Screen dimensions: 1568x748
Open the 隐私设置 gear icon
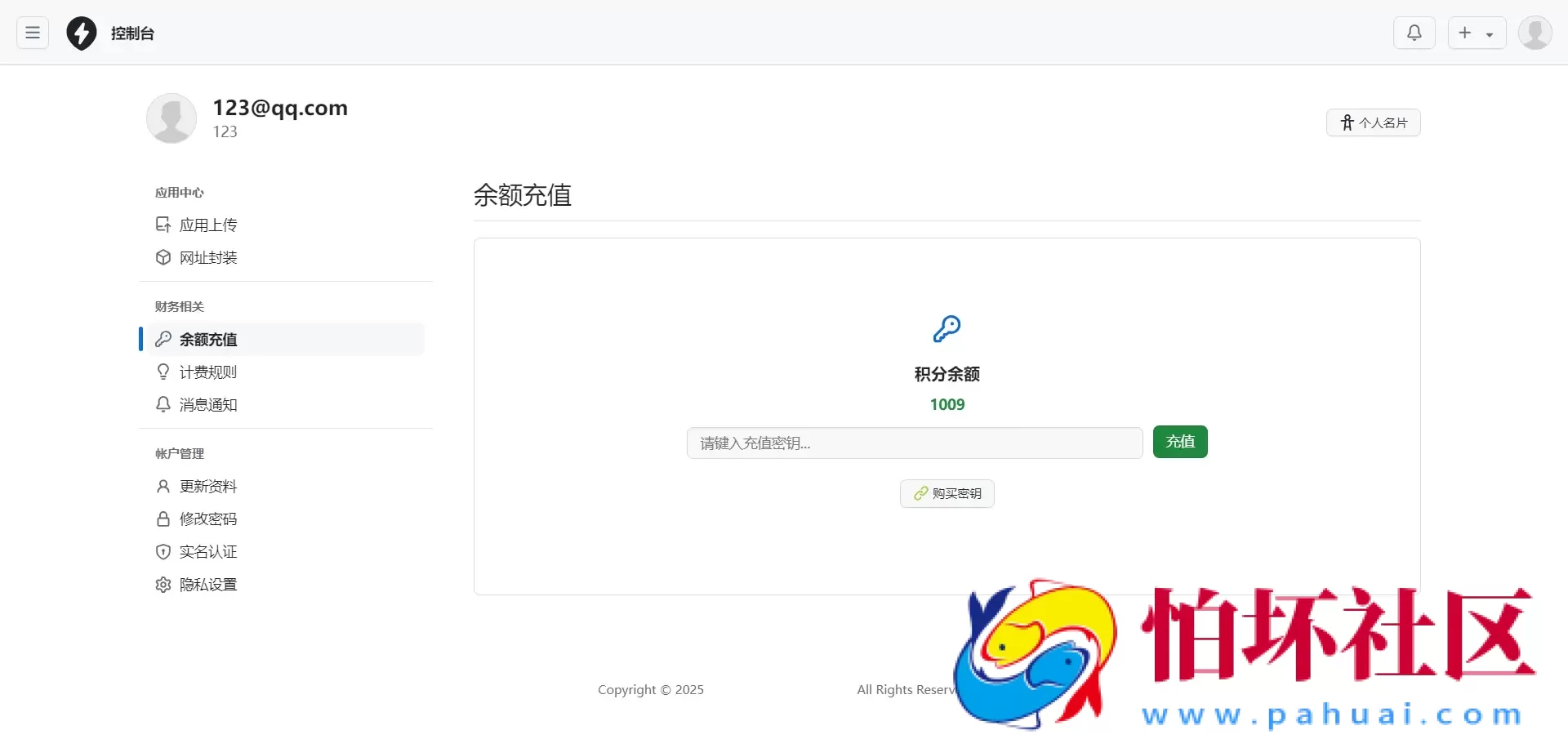[x=163, y=585]
